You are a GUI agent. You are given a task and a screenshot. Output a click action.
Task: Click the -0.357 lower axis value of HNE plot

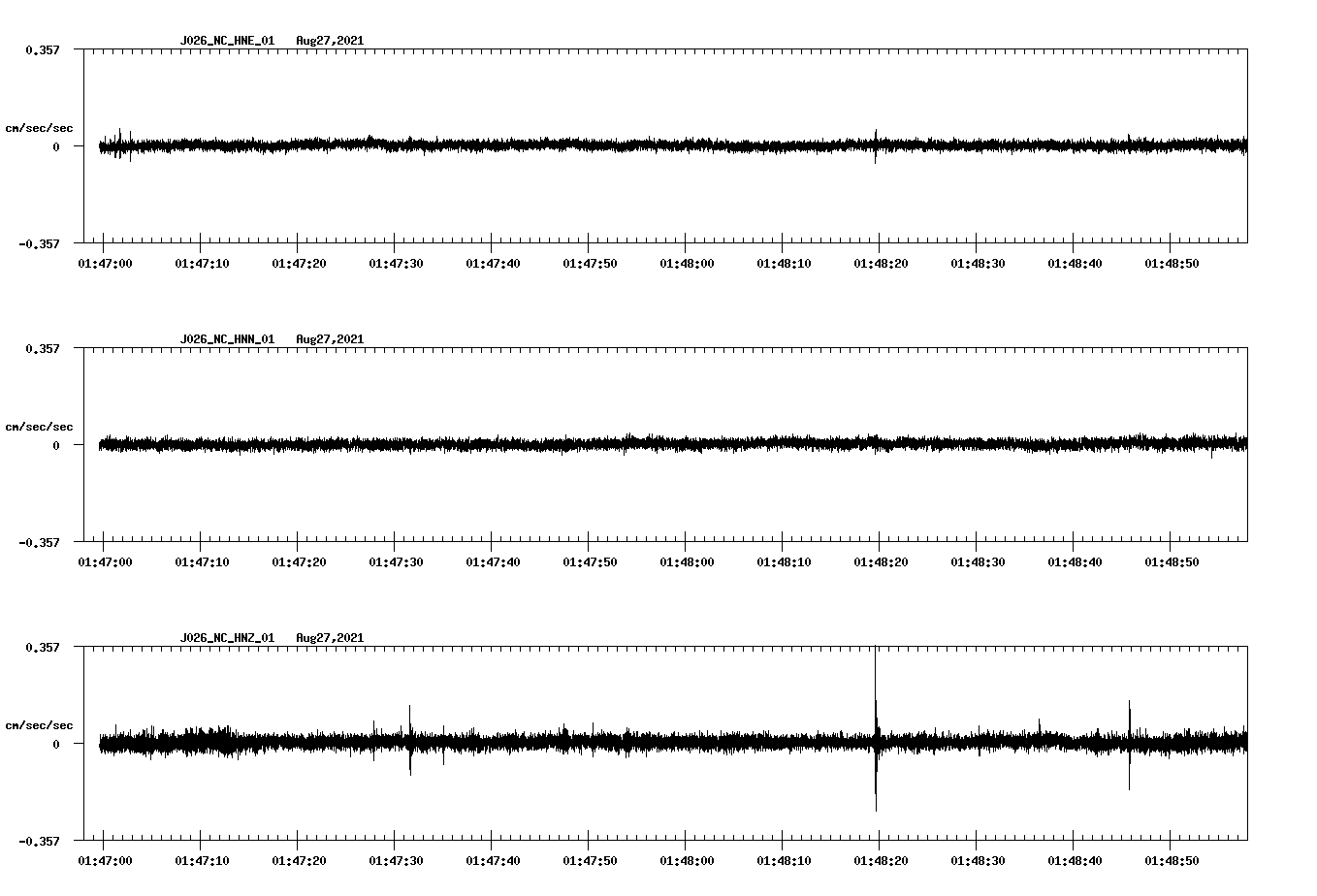coord(39,243)
